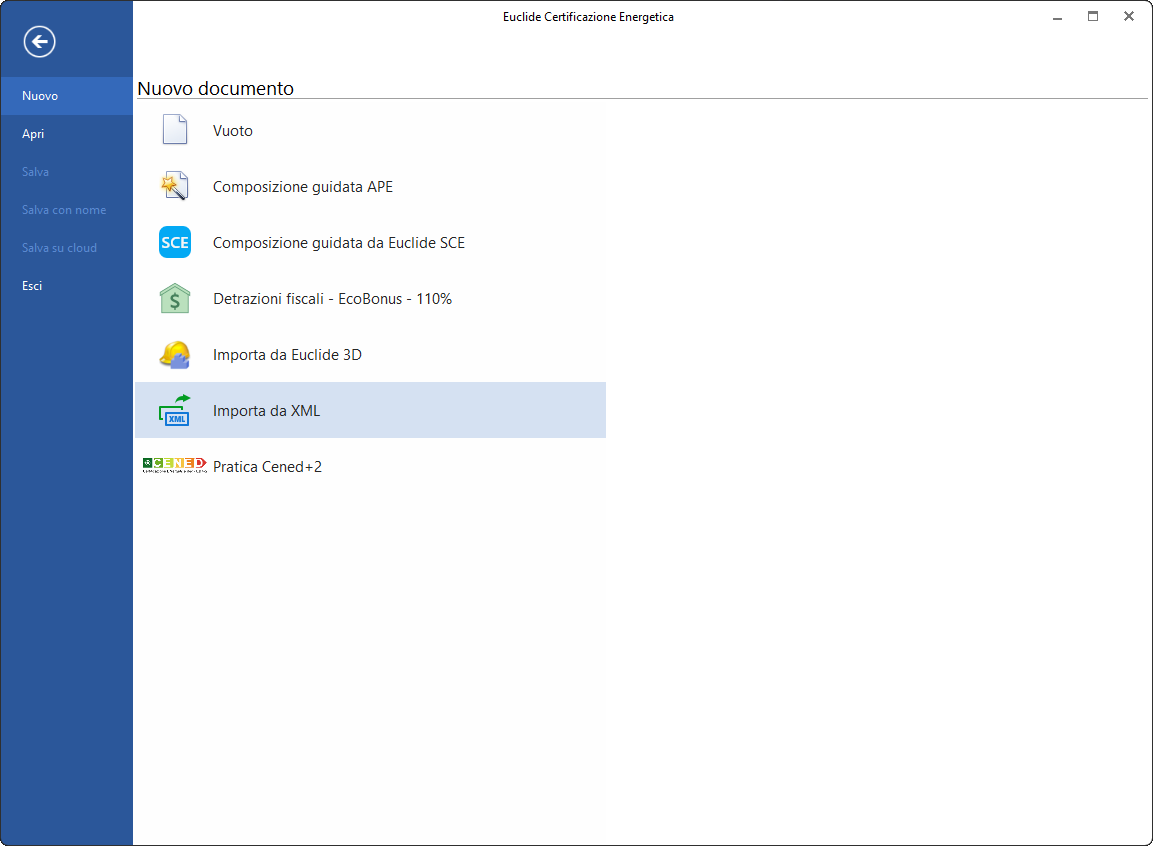
Task: Click the Salva sidebar item
Action: click(x=35, y=172)
